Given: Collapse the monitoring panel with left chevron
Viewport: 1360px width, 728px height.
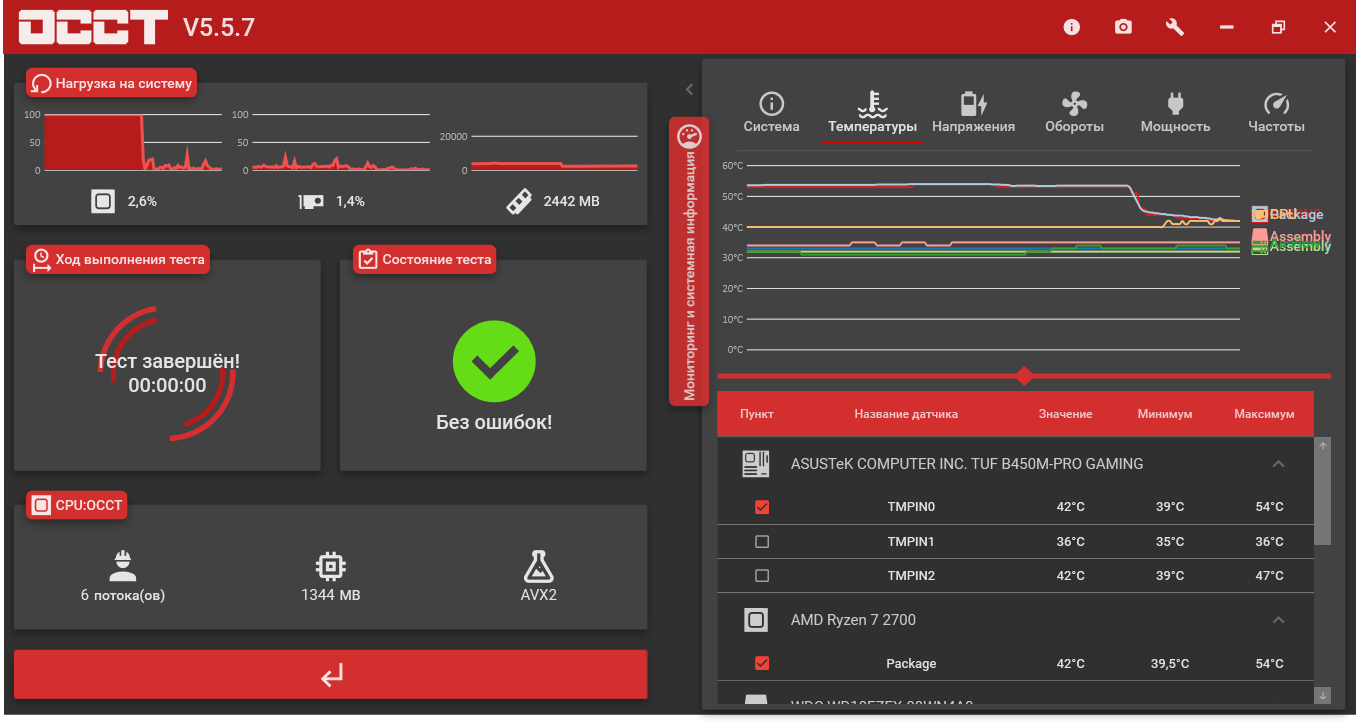Looking at the screenshot, I should coord(689,90).
